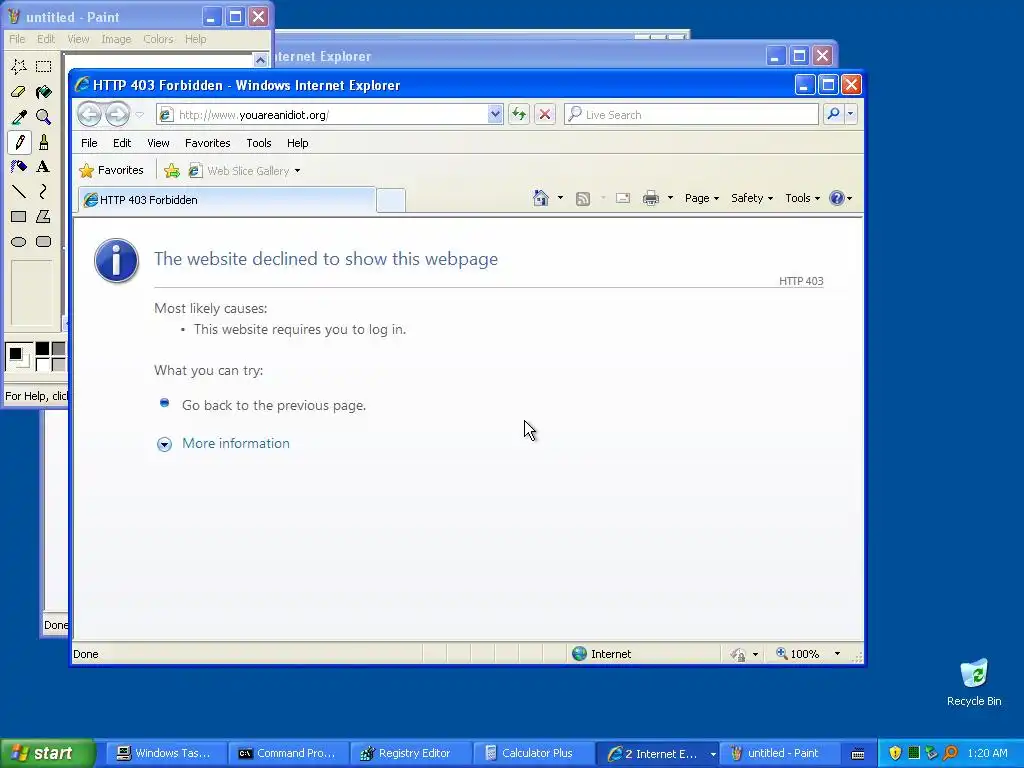The width and height of the screenshot is (1024, 768).
Task: Click Go back to the previous page
Action: [x=274, y=406]
